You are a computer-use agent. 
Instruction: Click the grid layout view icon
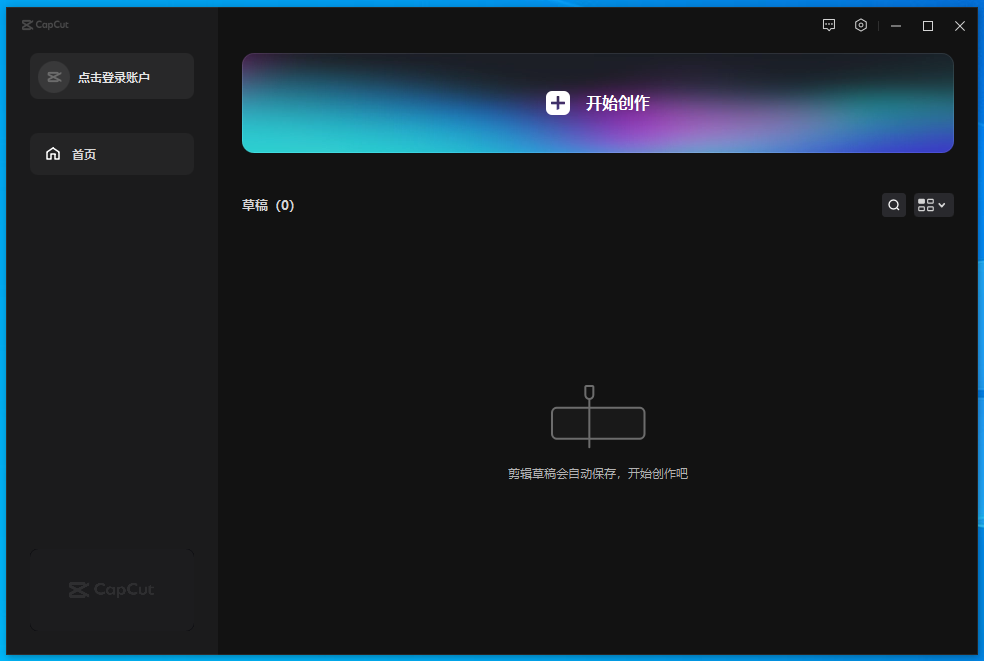coord(926,205)
